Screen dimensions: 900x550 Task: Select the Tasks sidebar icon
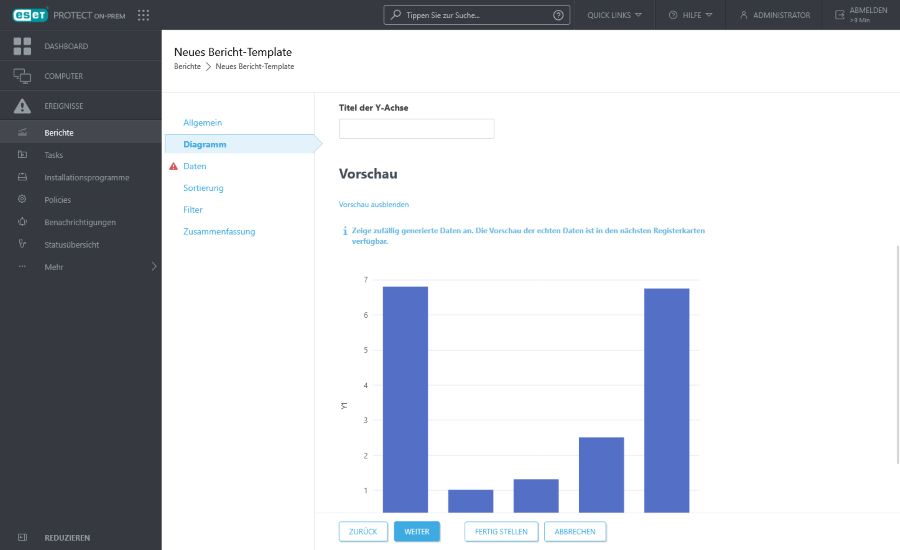22,155
